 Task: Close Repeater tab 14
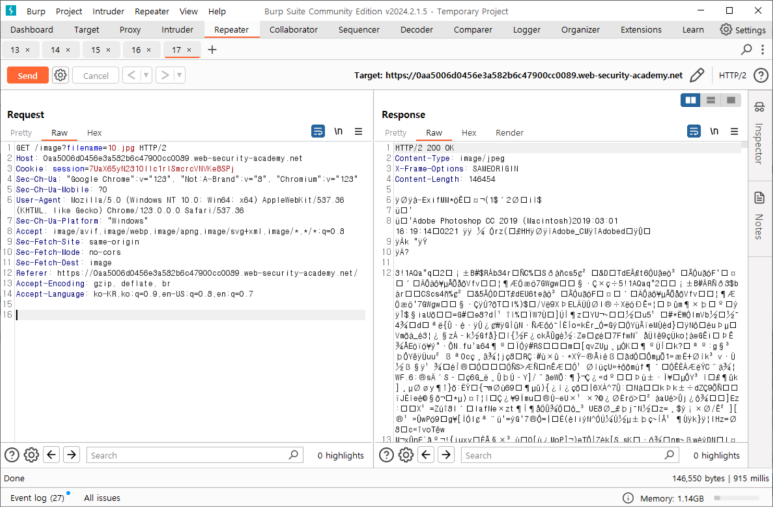pos(68,50)
